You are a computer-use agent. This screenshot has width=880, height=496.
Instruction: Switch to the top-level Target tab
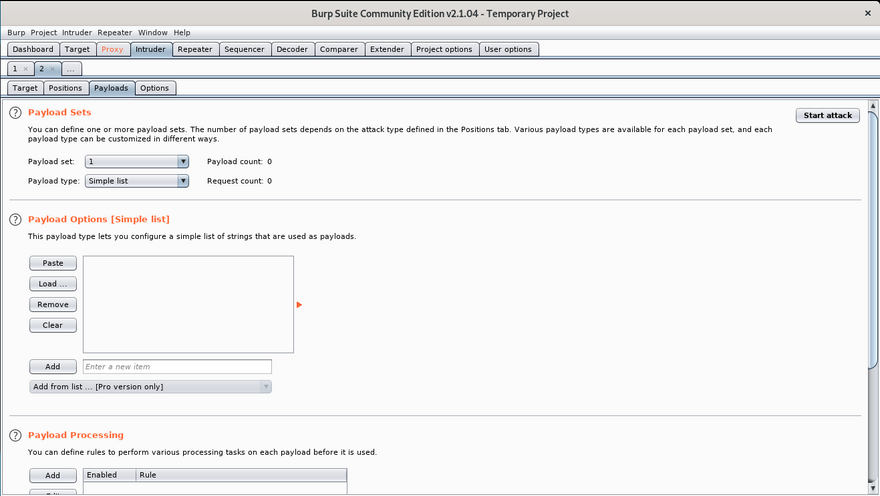pyautogui.click(x=77, y=49)
